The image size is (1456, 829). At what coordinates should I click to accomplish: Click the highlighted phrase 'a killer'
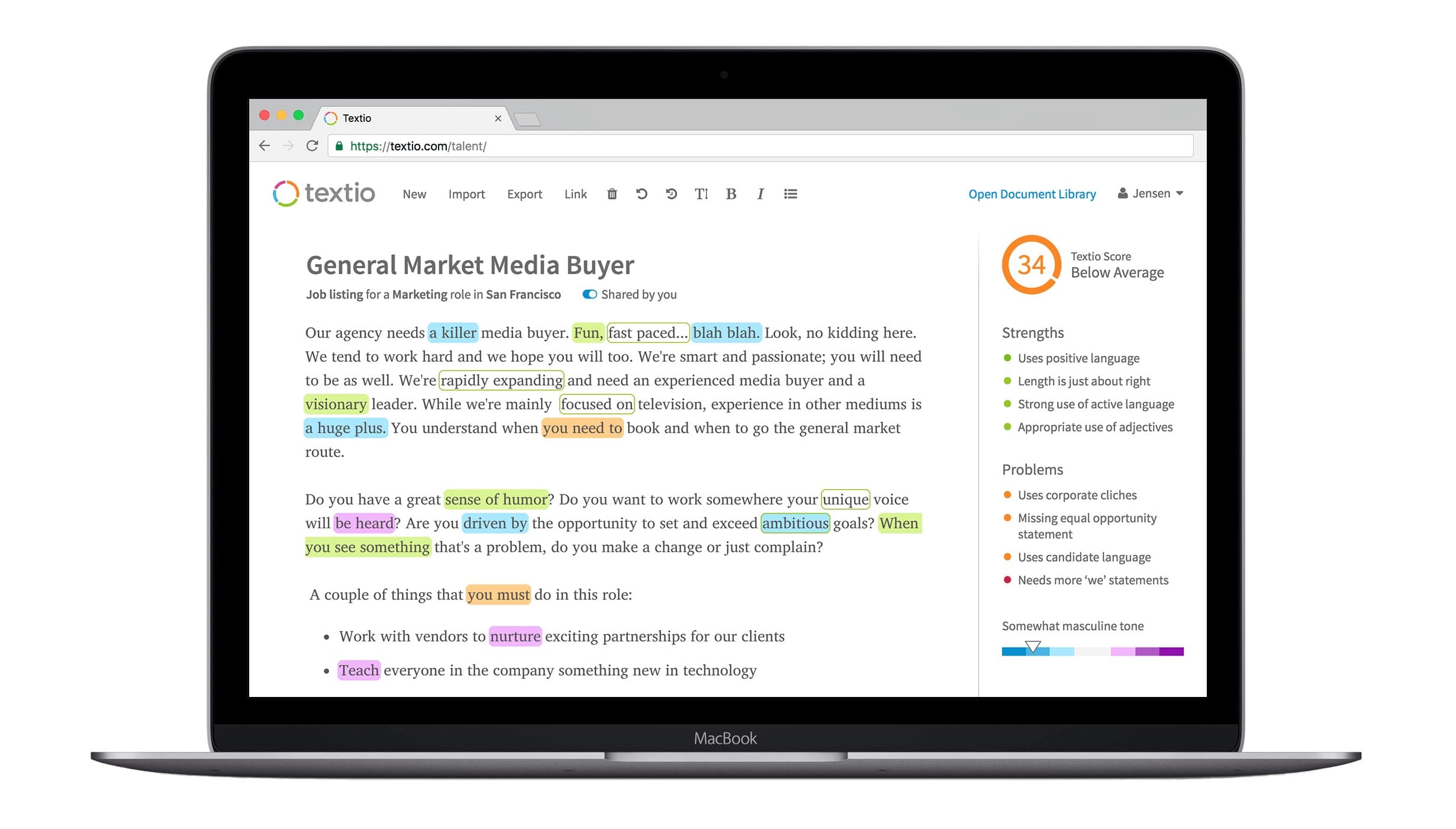pyautogui.click(x=453, y=333)
